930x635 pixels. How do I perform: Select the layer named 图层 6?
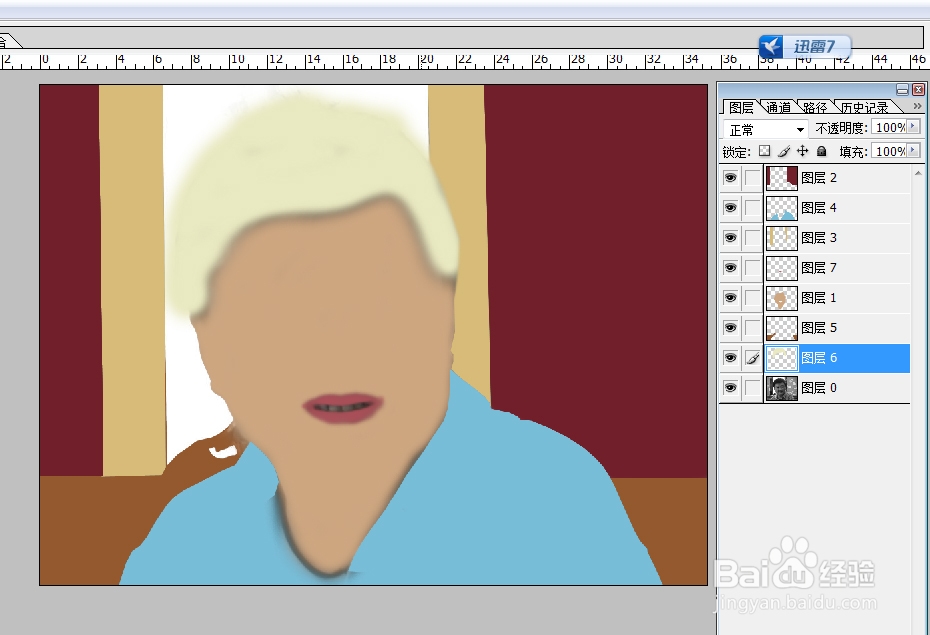[x=818, y=358]
